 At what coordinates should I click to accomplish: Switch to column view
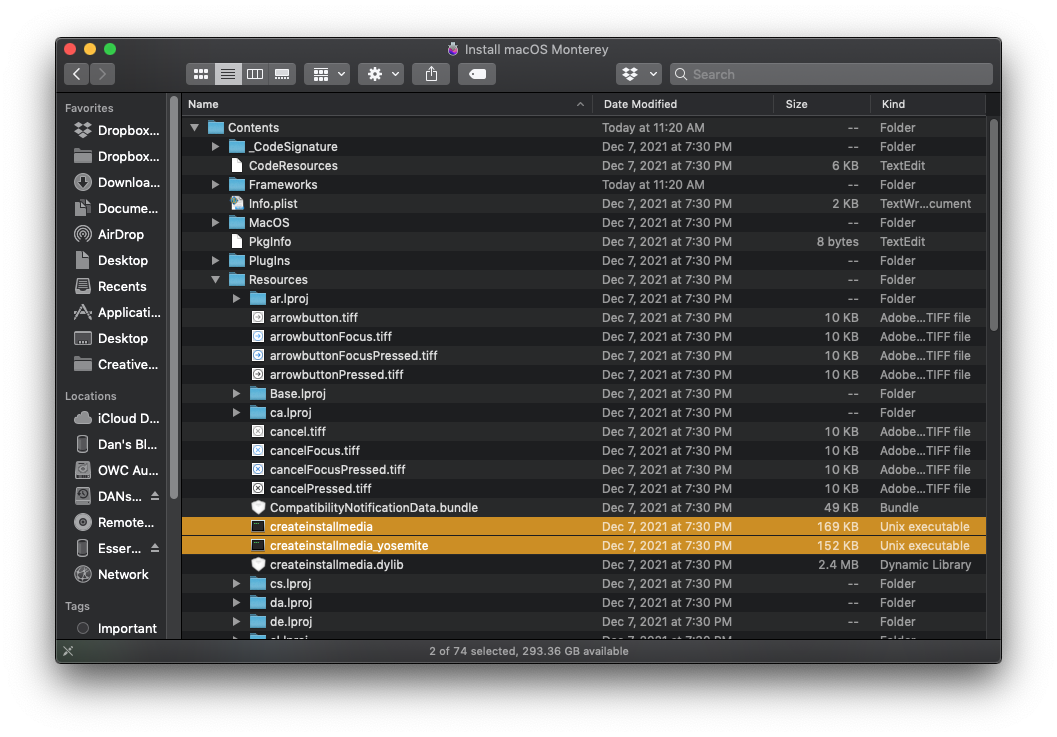pyautogui.click(x=255, y=74)
